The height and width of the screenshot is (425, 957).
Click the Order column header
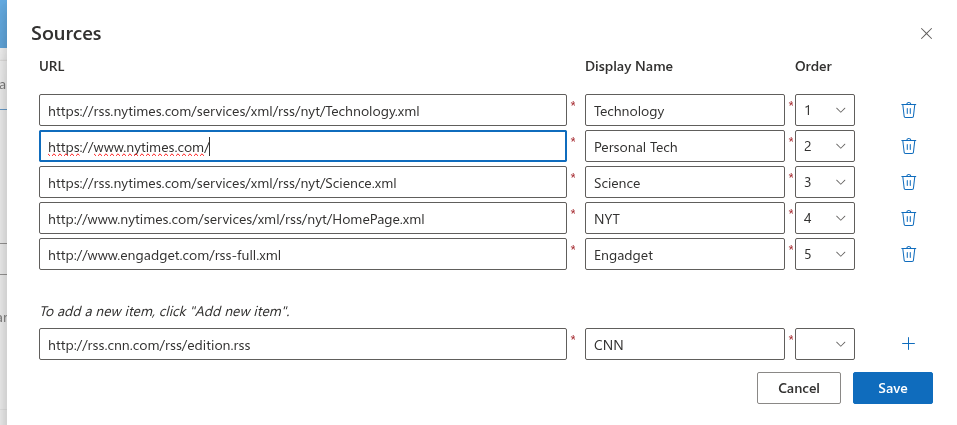click(x=813, y=66)
